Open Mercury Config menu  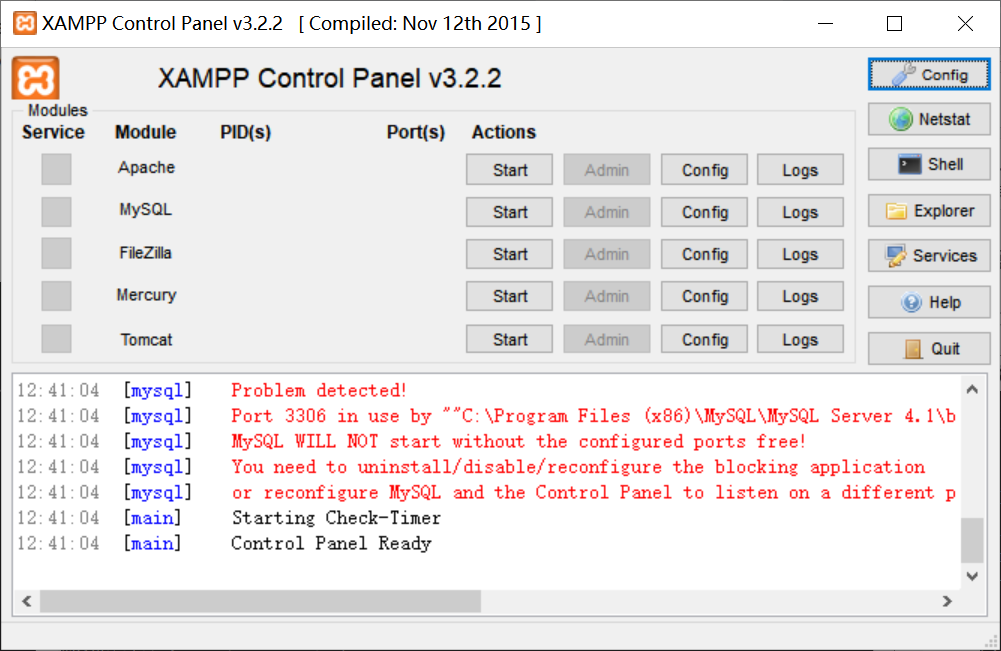pos(704,296)
